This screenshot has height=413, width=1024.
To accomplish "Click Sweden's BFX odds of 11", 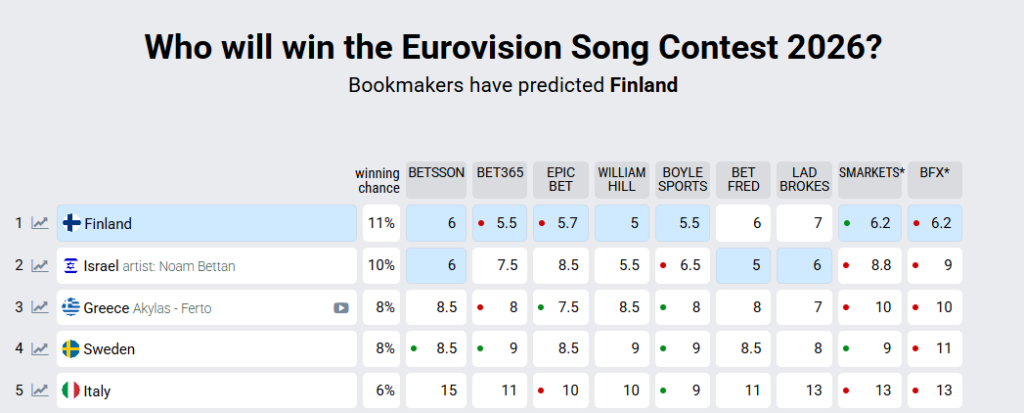I will pos(934,349).
